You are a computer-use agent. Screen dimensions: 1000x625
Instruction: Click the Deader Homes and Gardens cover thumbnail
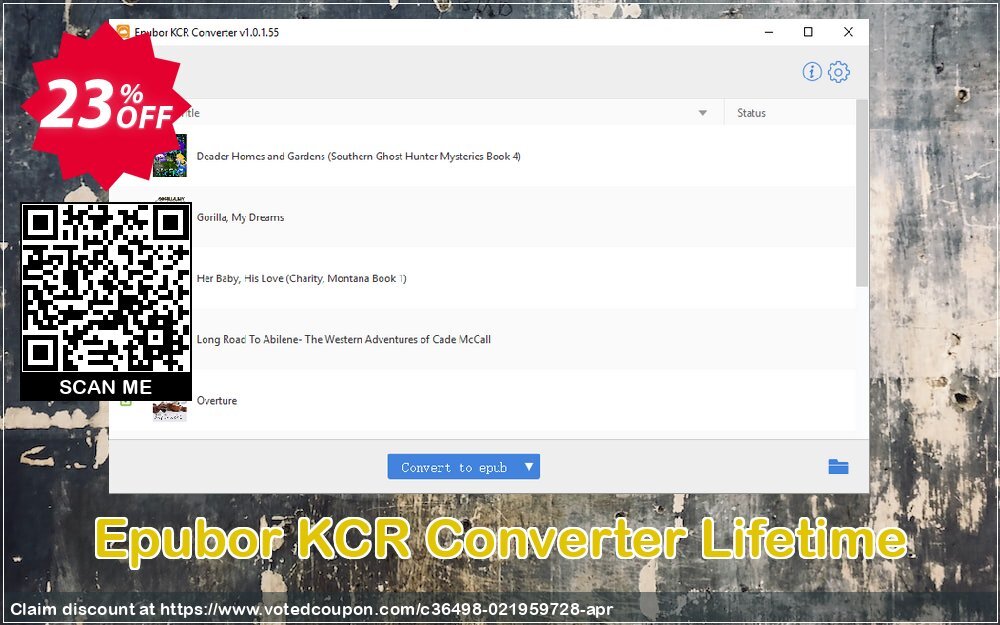click(x=171, y=156)
